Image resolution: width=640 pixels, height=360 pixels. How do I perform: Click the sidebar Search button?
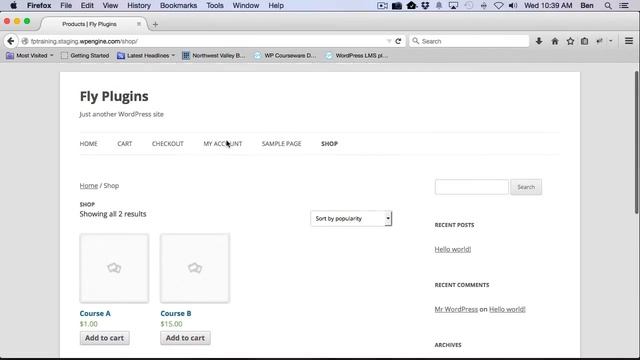(526, 187)
